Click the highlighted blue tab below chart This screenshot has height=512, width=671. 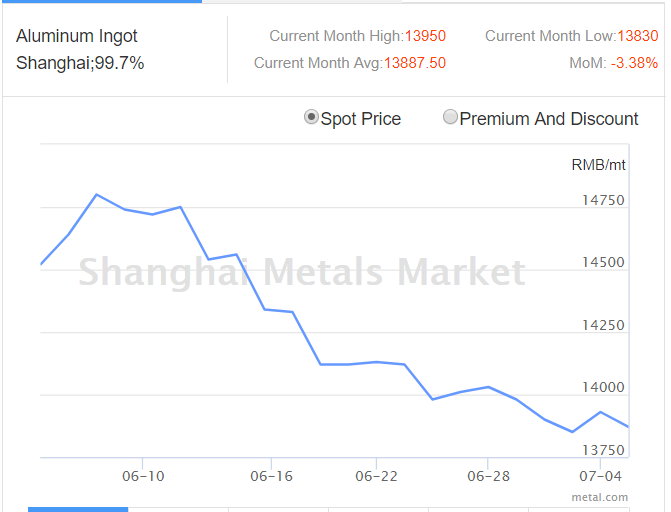pyautogui.click(x=78, y=509)
